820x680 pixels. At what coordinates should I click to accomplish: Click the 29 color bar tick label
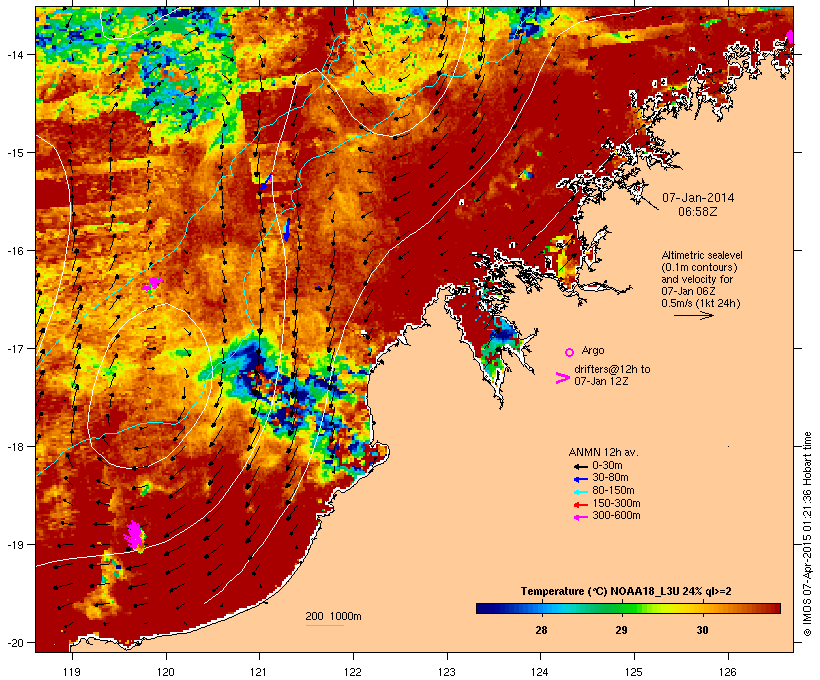621,630
